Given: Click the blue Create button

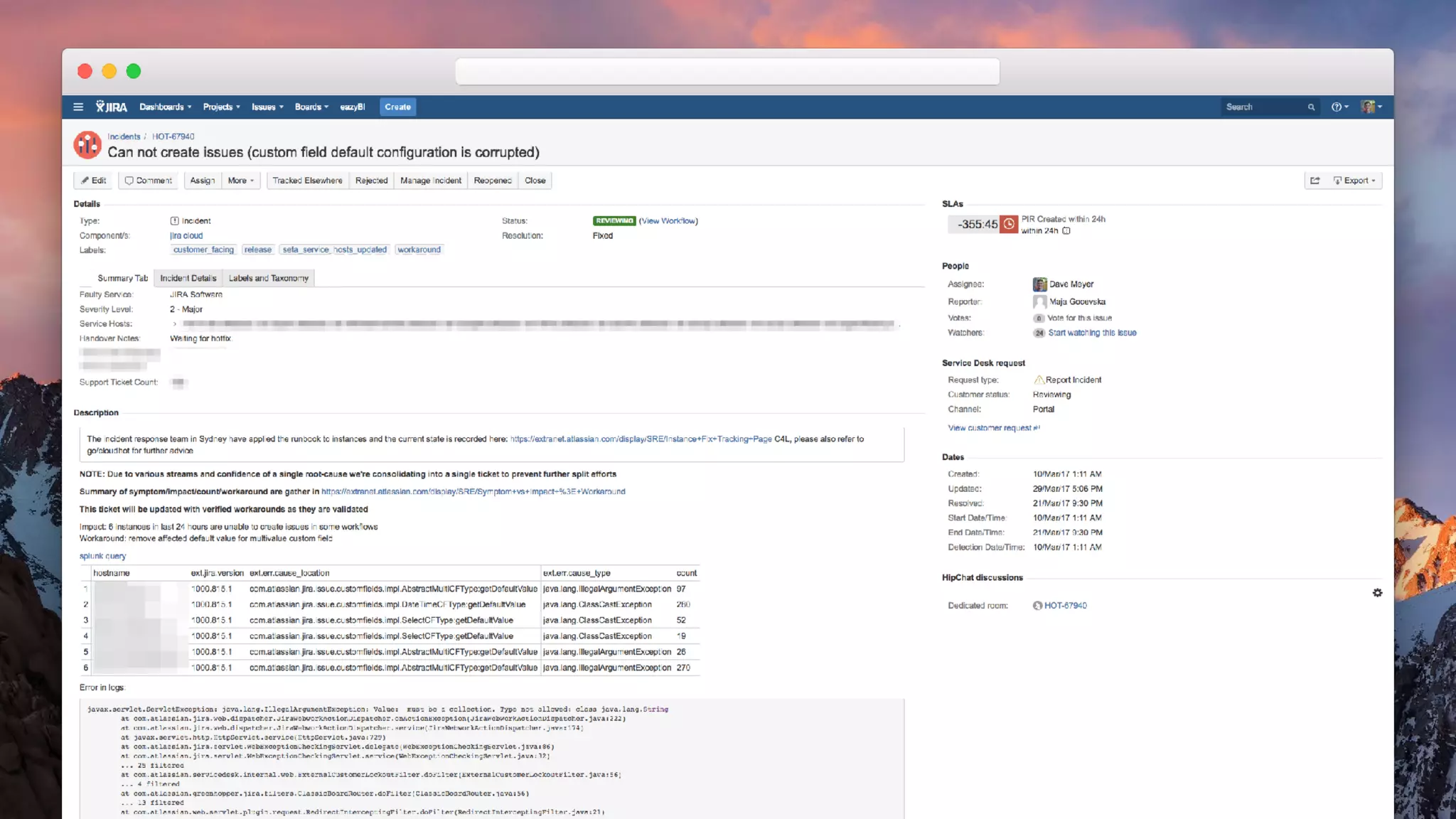Looking at the screenshot, I should [x=397, y=107].
